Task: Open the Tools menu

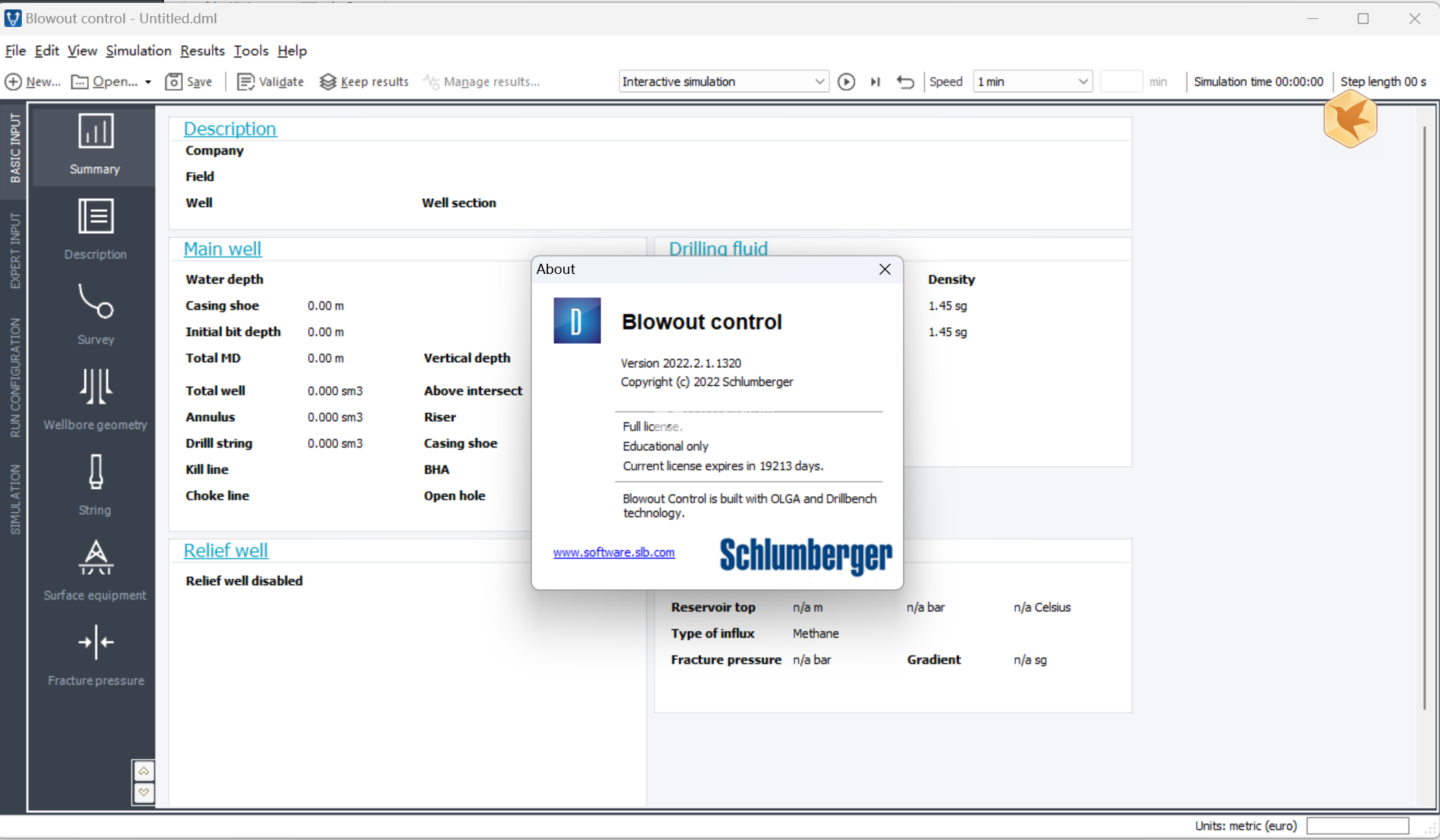Action: click(251, 50)
